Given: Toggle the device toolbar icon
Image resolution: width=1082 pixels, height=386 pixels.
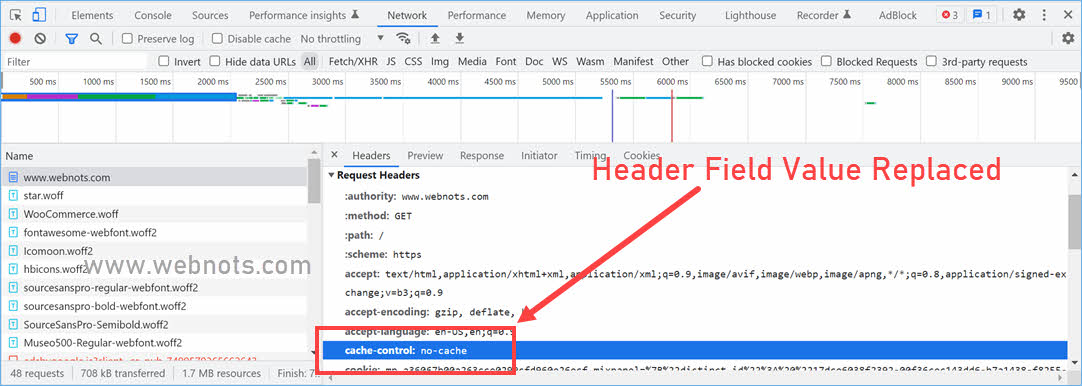Looking at the screenshot, I should pos(39,15).
